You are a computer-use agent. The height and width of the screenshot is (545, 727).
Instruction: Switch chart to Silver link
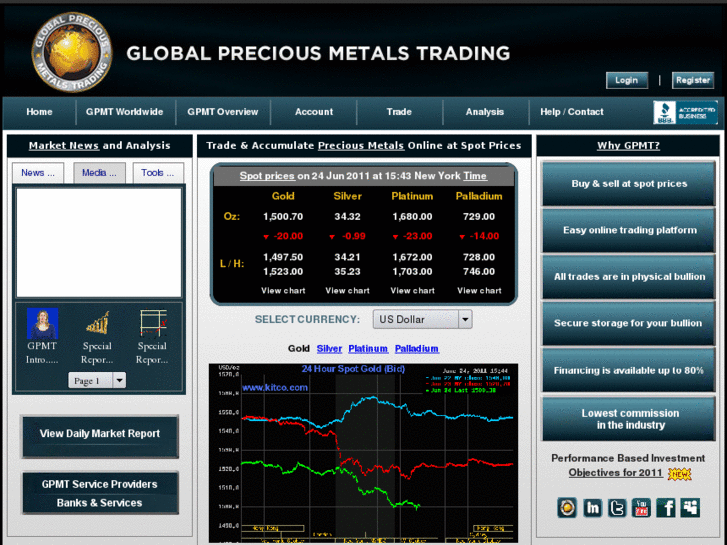click(x=329, y=349)
